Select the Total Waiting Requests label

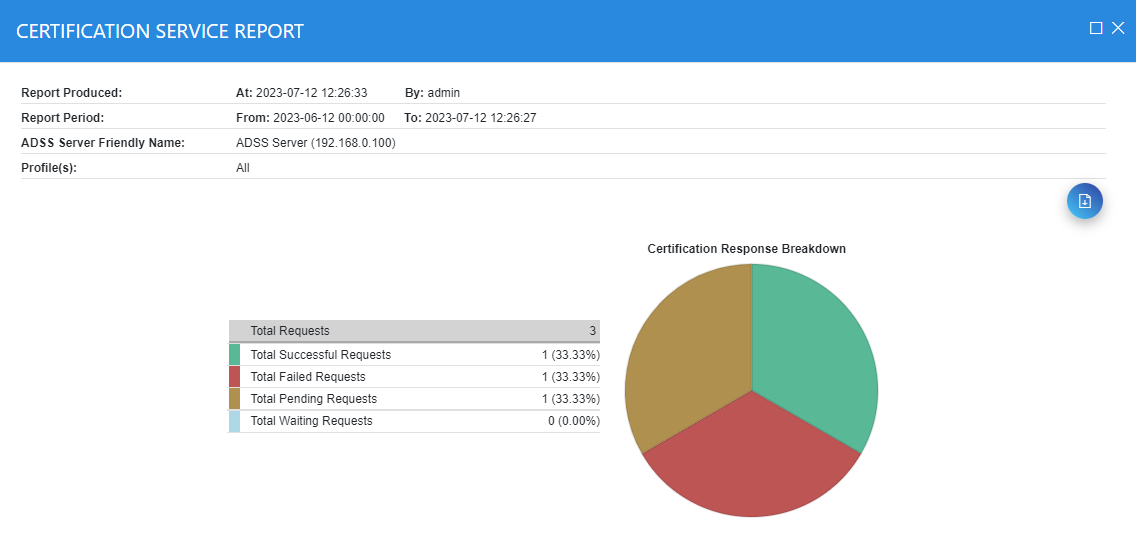click(x=311, y=421)
